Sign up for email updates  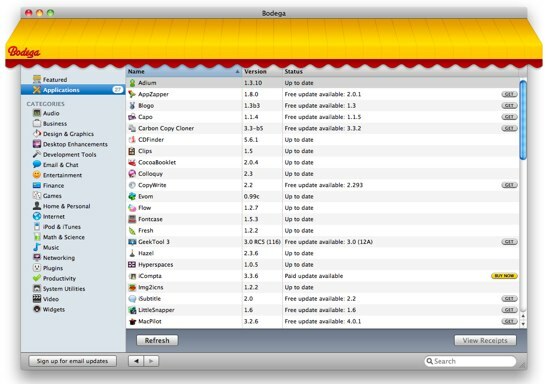tap(73, 361)
